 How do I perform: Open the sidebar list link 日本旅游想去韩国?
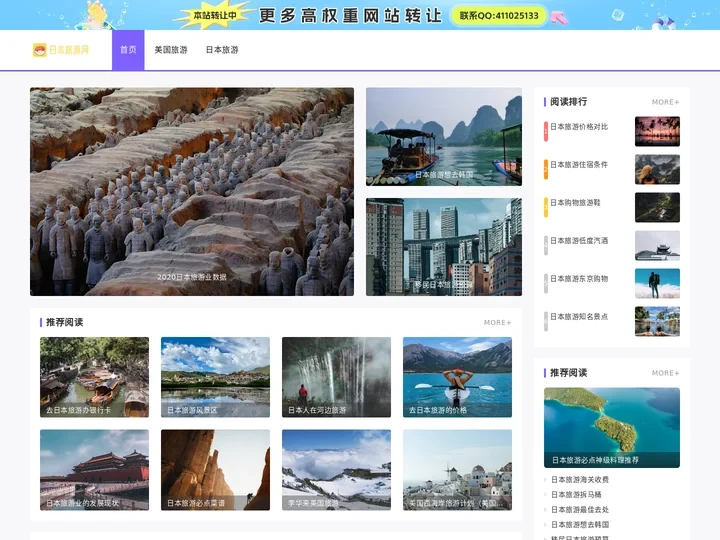(580, 525)
